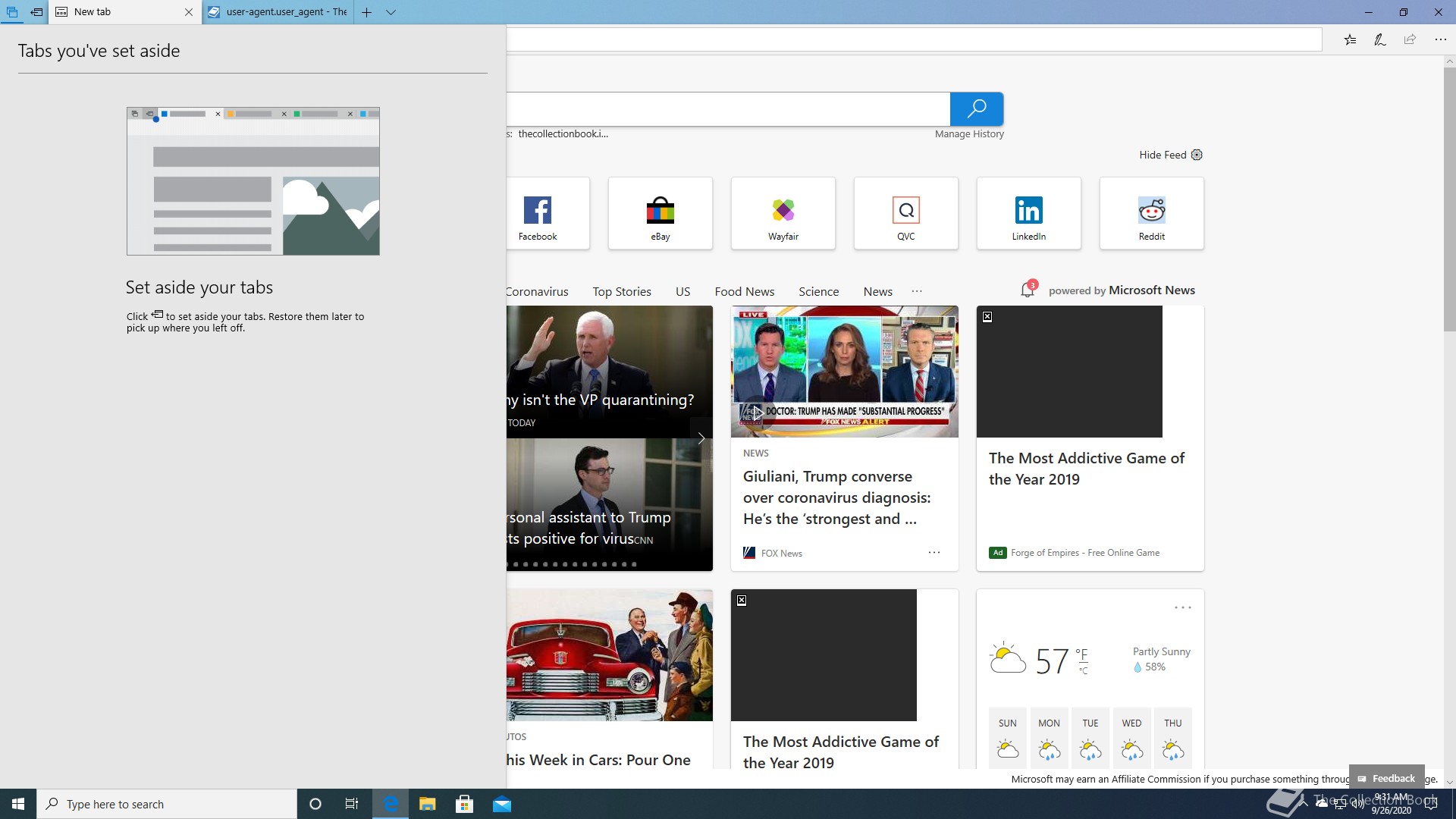Open Task View on the taskbar
1456x819 pixels.
352,804
